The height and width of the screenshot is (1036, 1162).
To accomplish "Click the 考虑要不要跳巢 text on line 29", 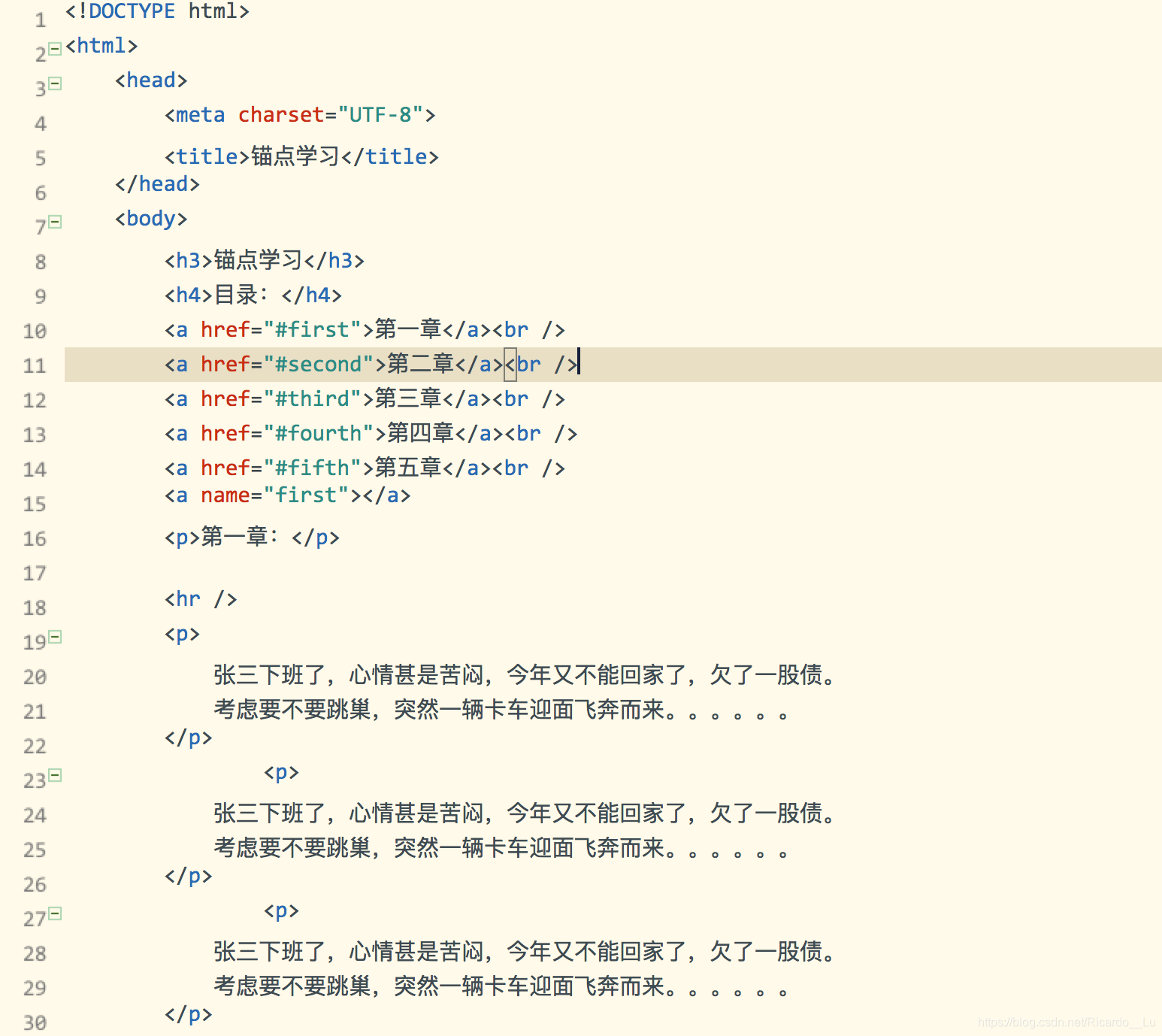I will coord(501,986).
